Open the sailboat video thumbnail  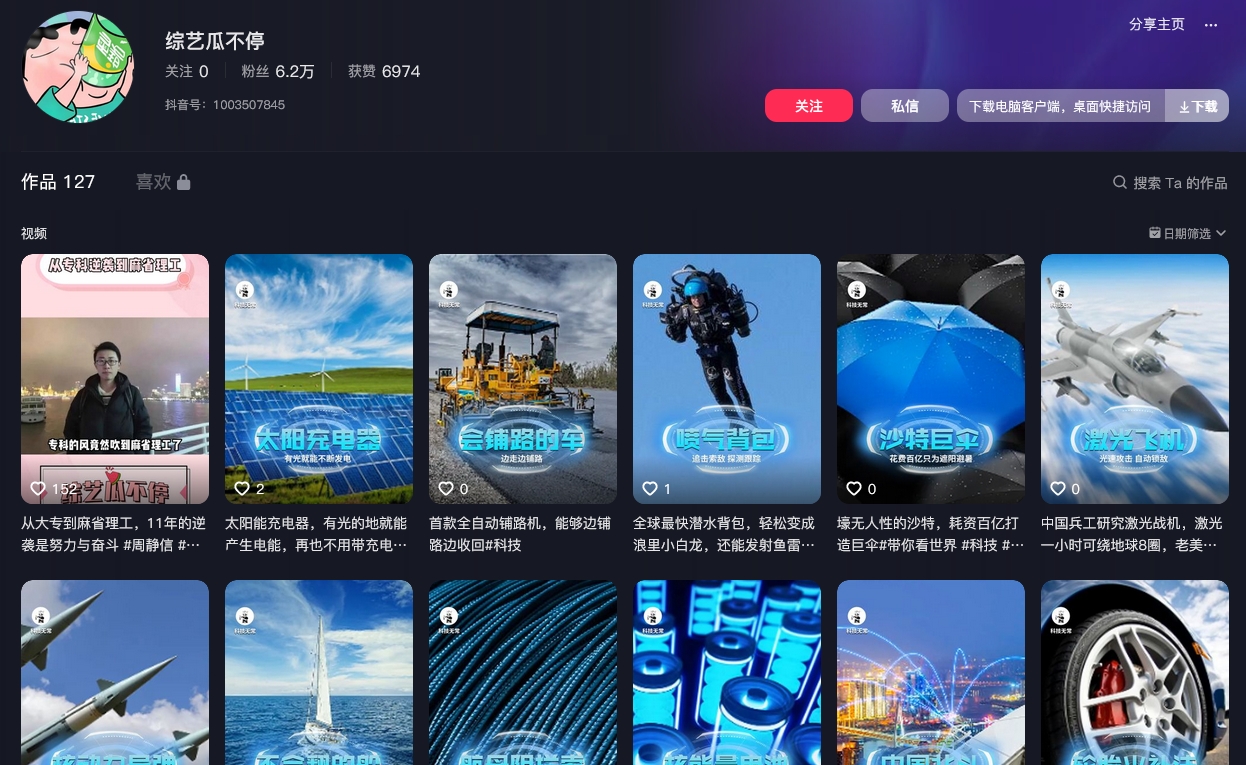(319, 672)
